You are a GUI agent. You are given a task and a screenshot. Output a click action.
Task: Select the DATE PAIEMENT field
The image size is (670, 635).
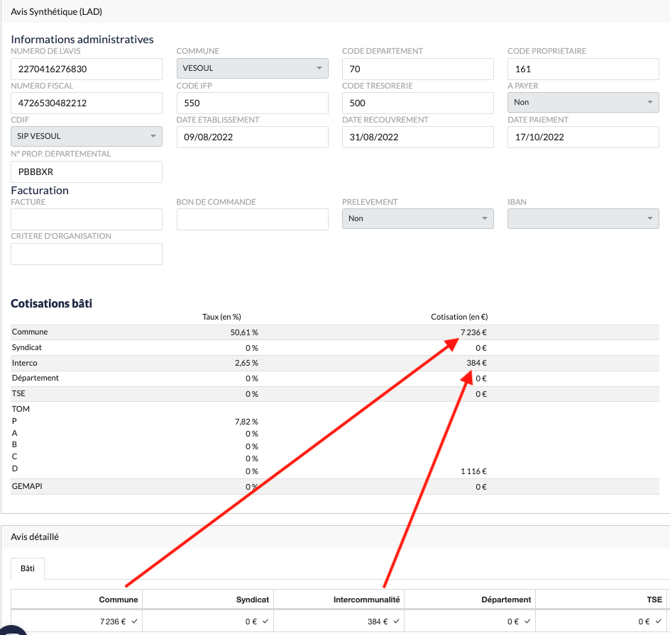(x=582, y=137)
